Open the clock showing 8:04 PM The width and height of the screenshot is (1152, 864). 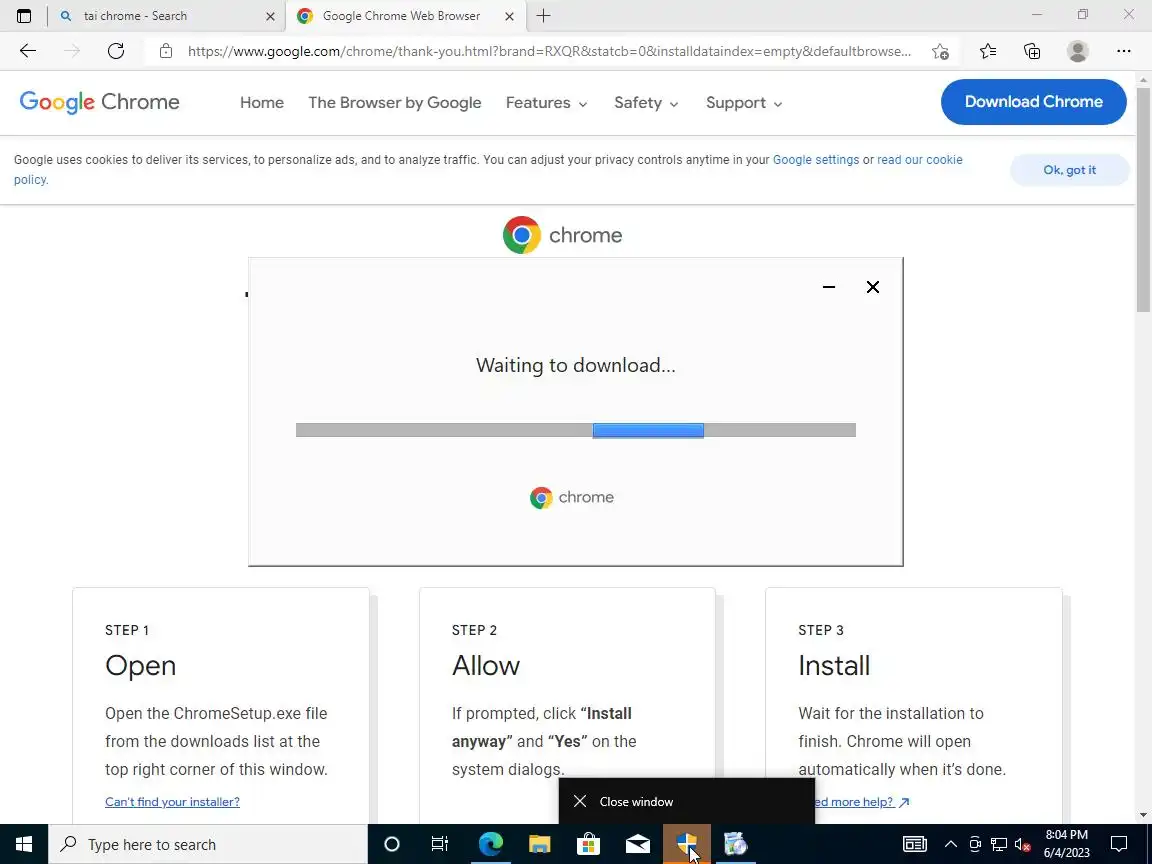(x=1066, y=844)
